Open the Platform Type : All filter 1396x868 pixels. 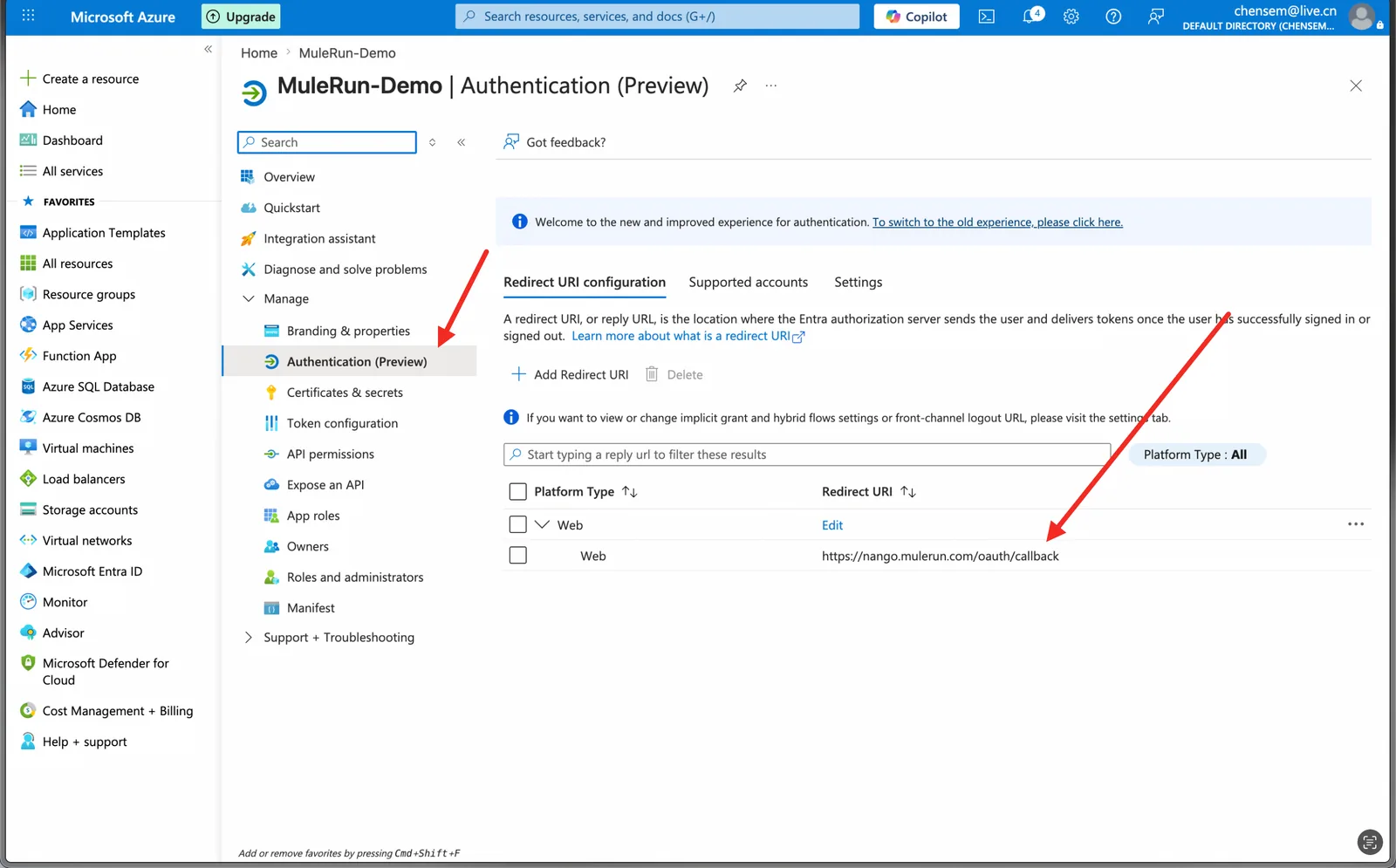click(1196, 455)
